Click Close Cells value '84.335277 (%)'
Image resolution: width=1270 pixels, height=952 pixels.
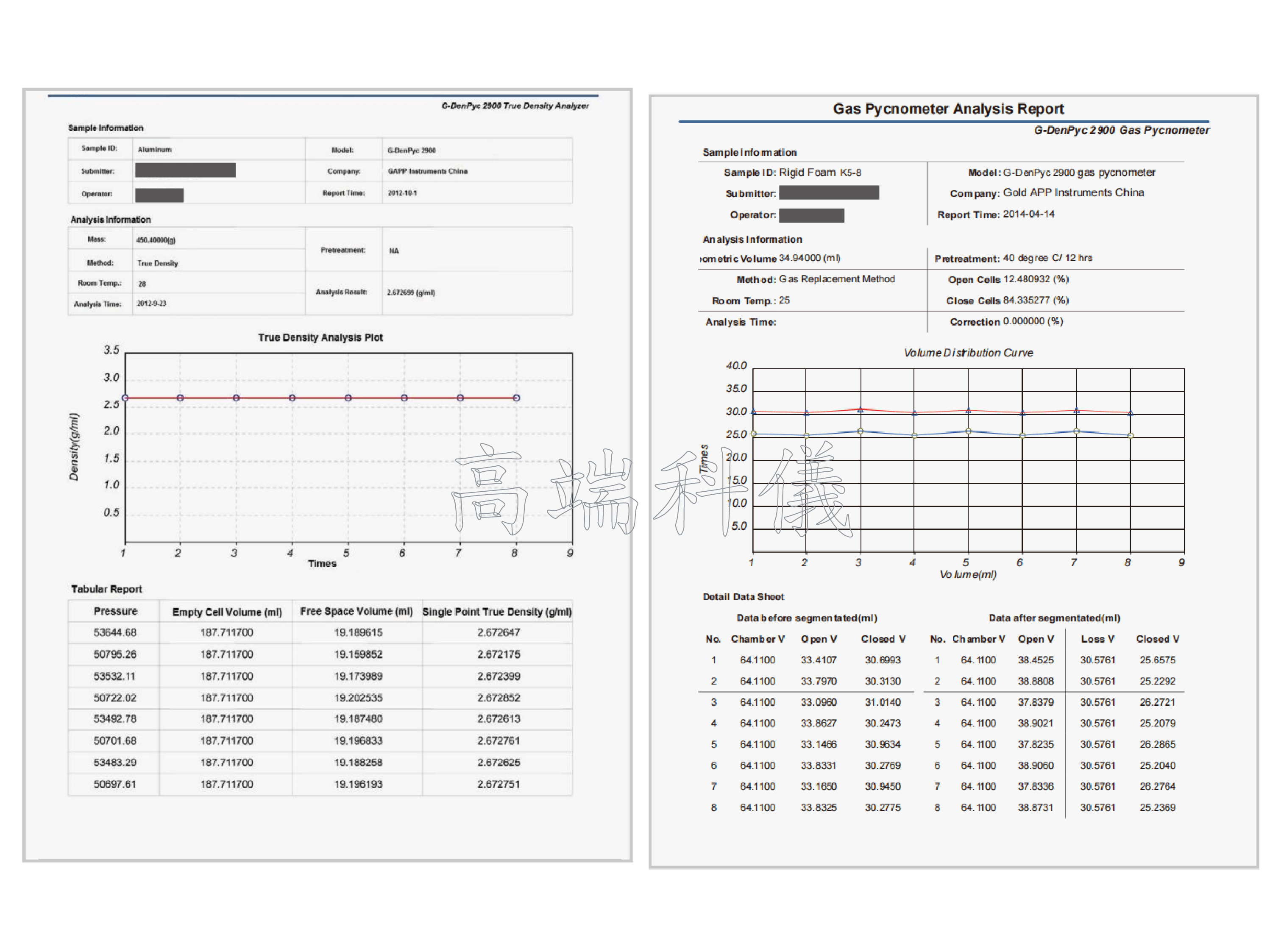coord(1036,300)
